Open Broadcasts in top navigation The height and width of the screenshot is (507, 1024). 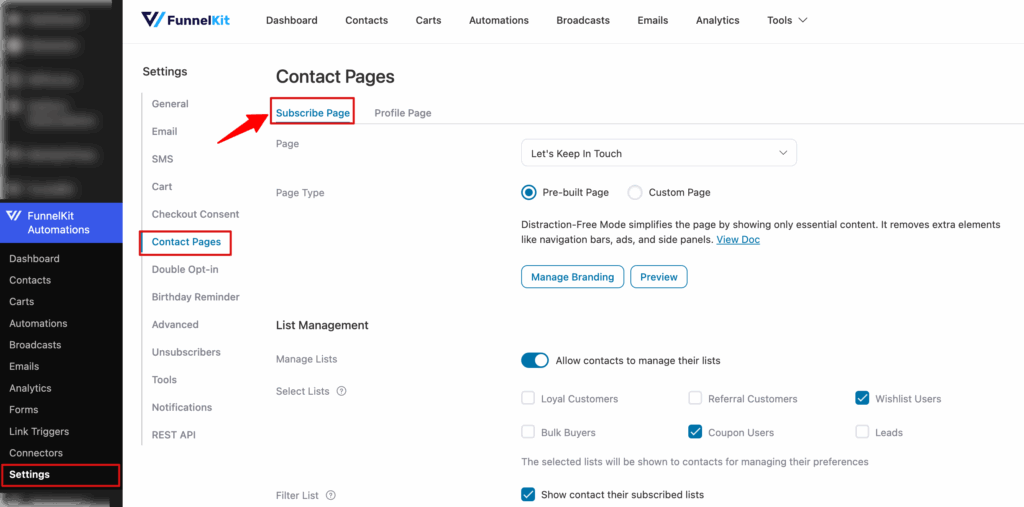coord(583,20)
